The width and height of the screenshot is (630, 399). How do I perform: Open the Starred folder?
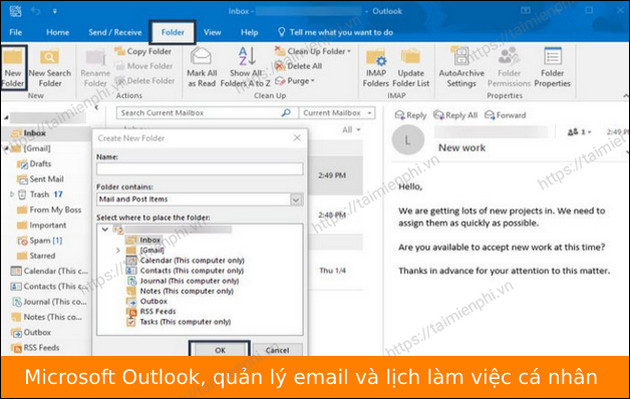36,256
